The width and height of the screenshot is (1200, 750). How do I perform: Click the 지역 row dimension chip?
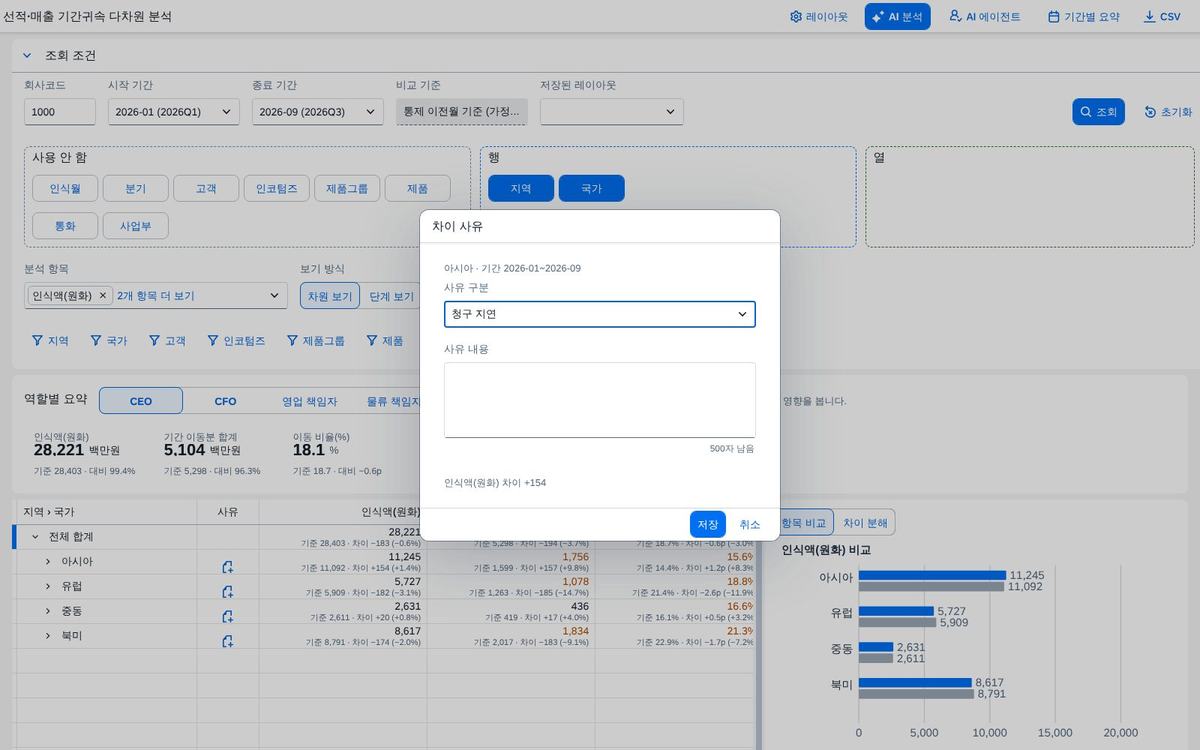click(x=521, y=188)
